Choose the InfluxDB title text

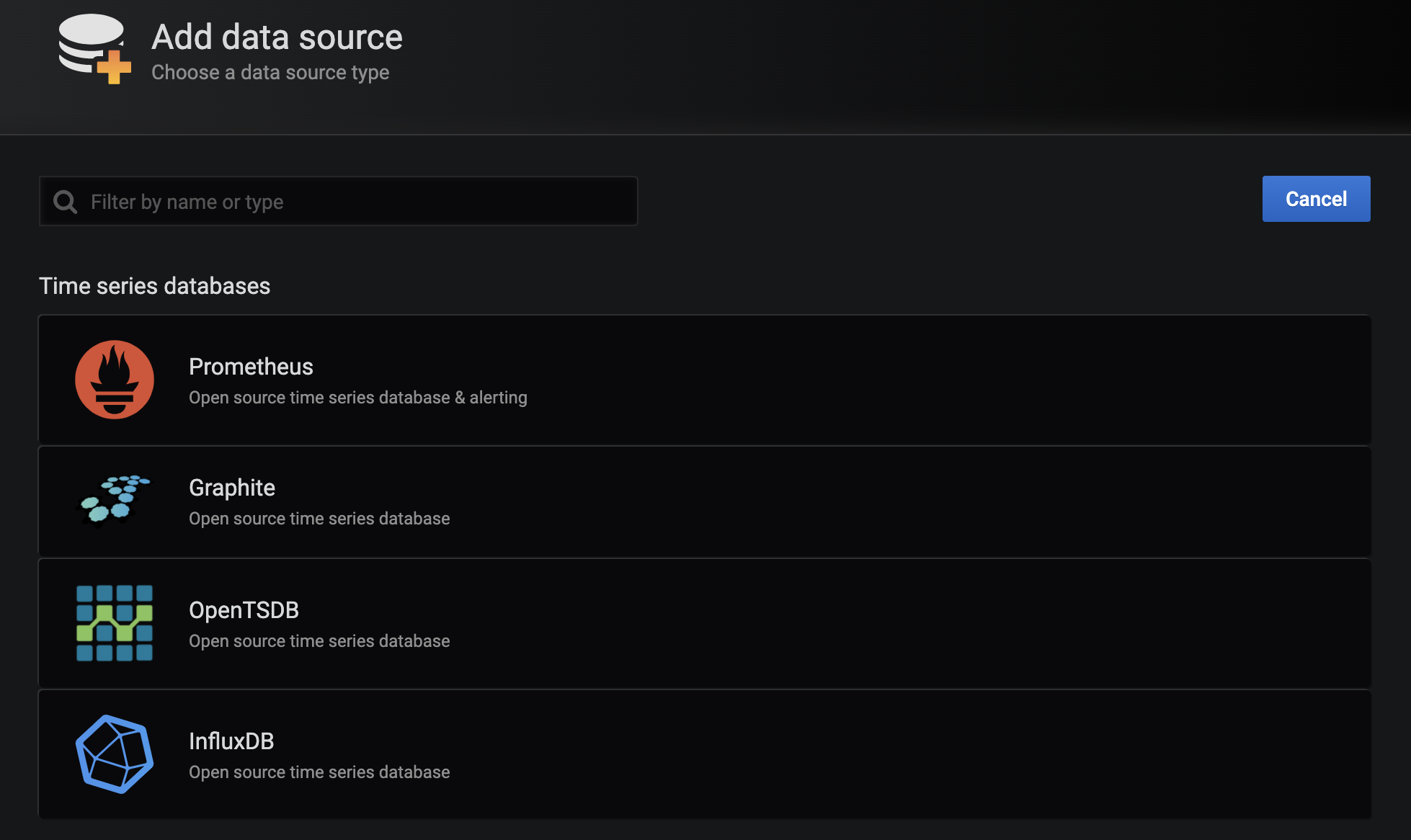231,741
